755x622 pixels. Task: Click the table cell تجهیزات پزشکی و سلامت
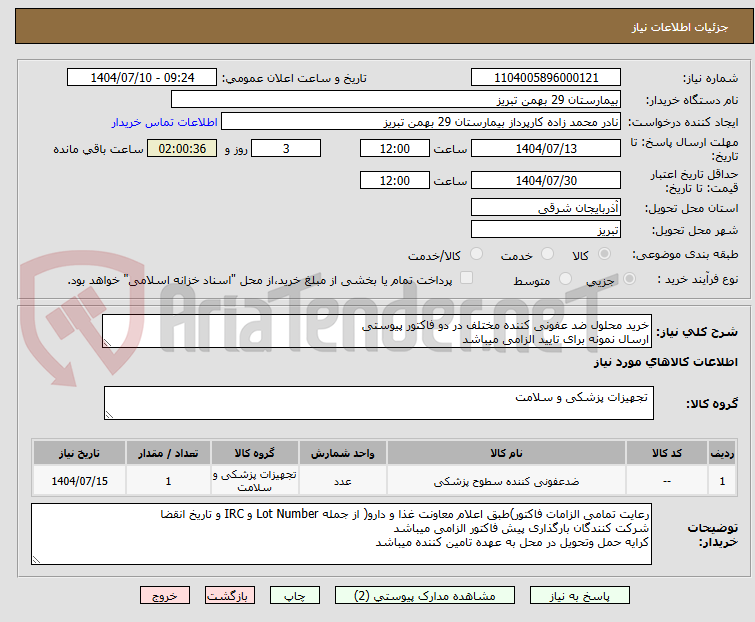255,480
